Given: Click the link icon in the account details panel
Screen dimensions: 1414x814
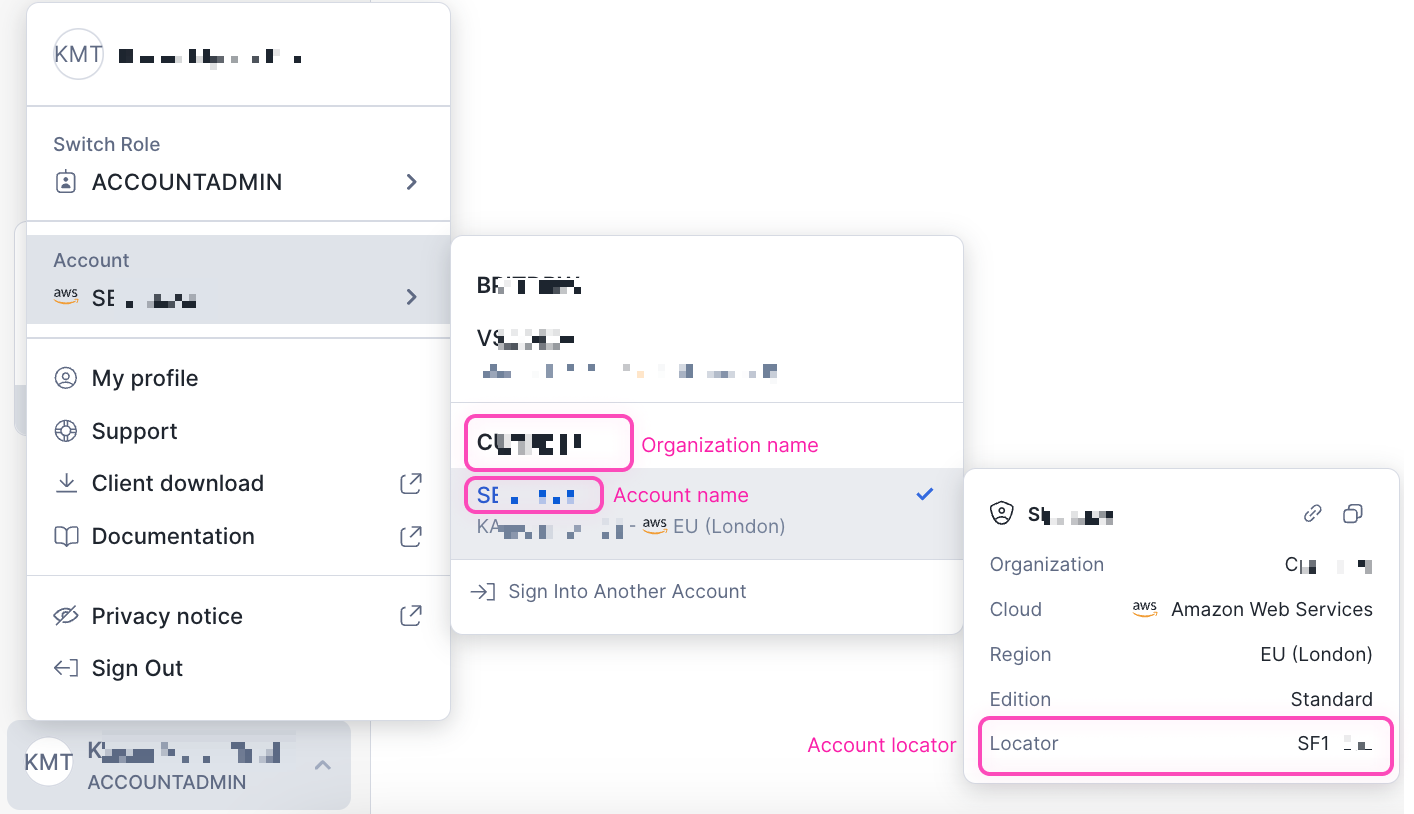Looking at the screenshot, I should (1312, 514).
